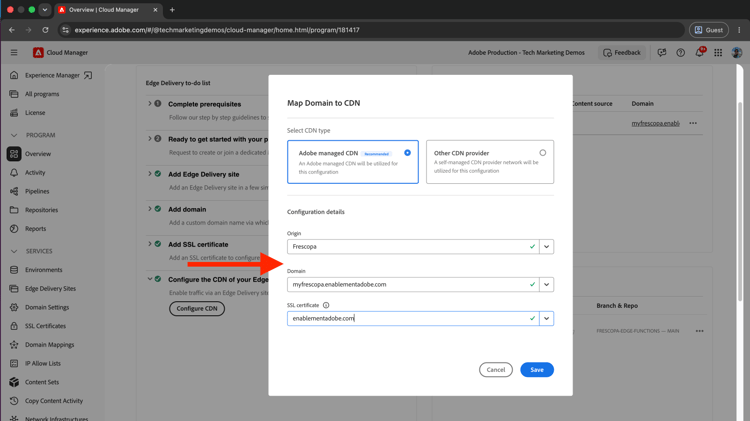This screenshot has height=421, width=750.
Task: Click the SSL Certificates lock icon
Action: [14, 326]
